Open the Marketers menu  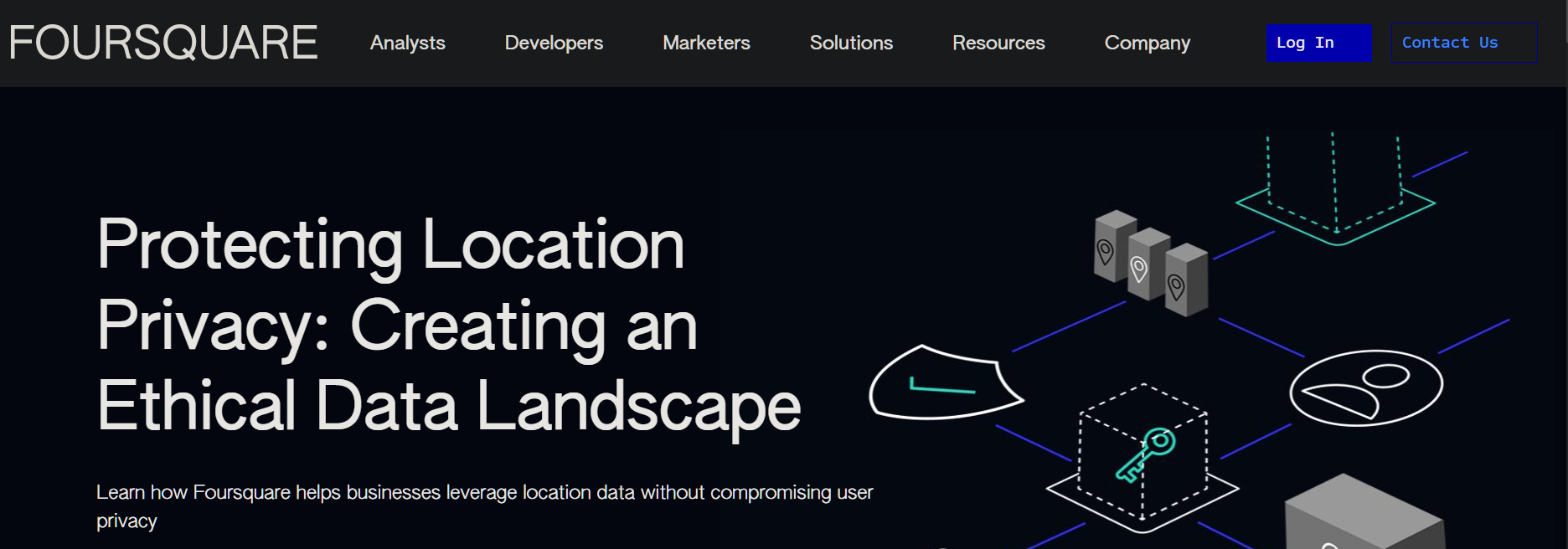tap(706, 43)
